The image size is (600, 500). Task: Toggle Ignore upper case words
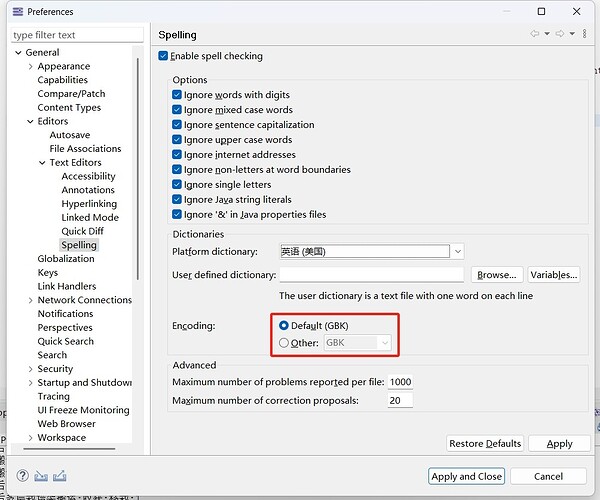(x=177, y=140)
